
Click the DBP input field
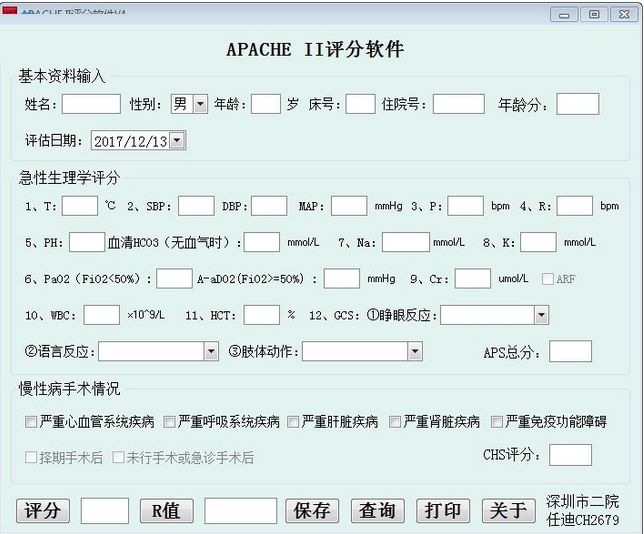[269, 206]
